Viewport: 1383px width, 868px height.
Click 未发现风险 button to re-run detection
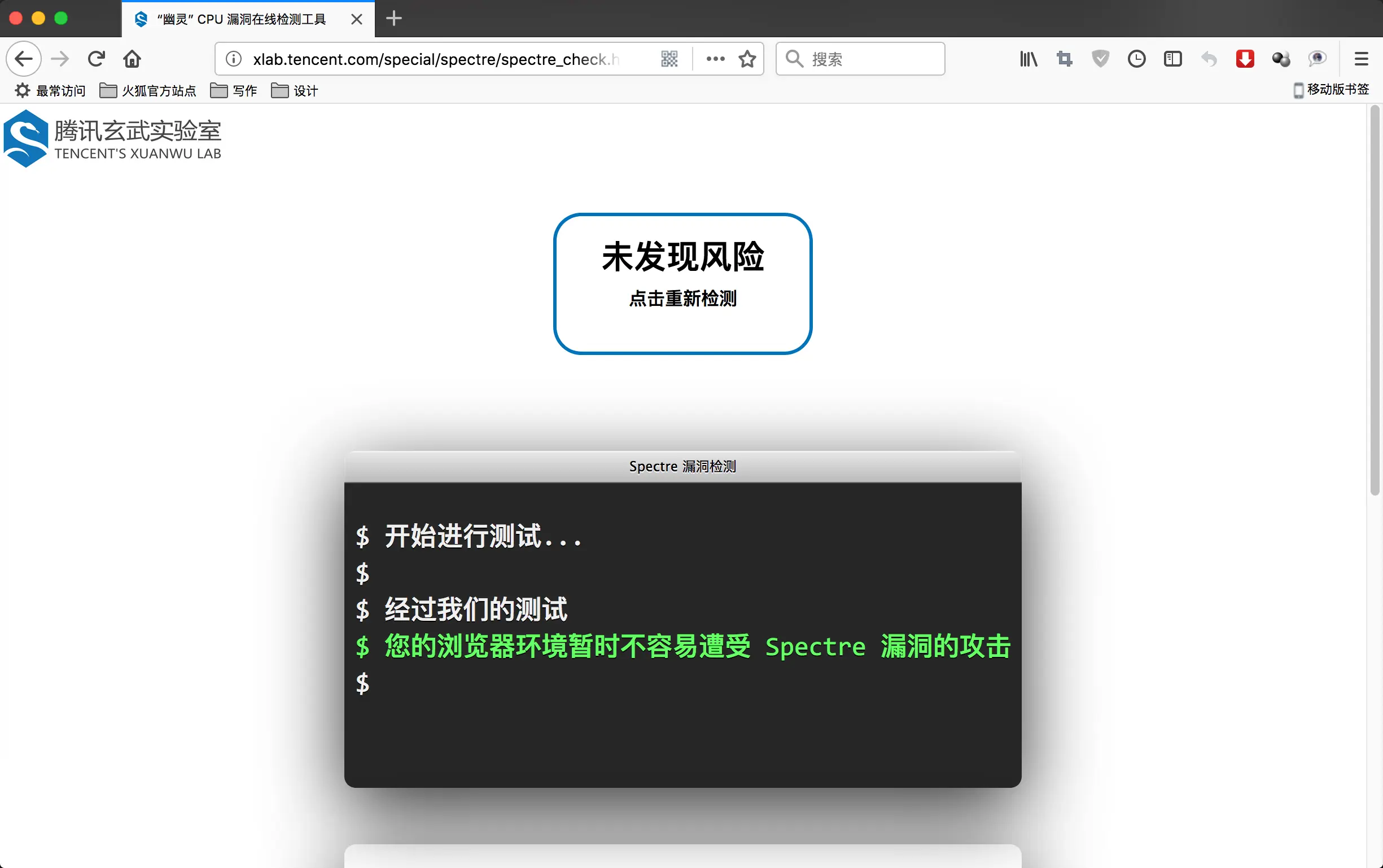[682, 283]
